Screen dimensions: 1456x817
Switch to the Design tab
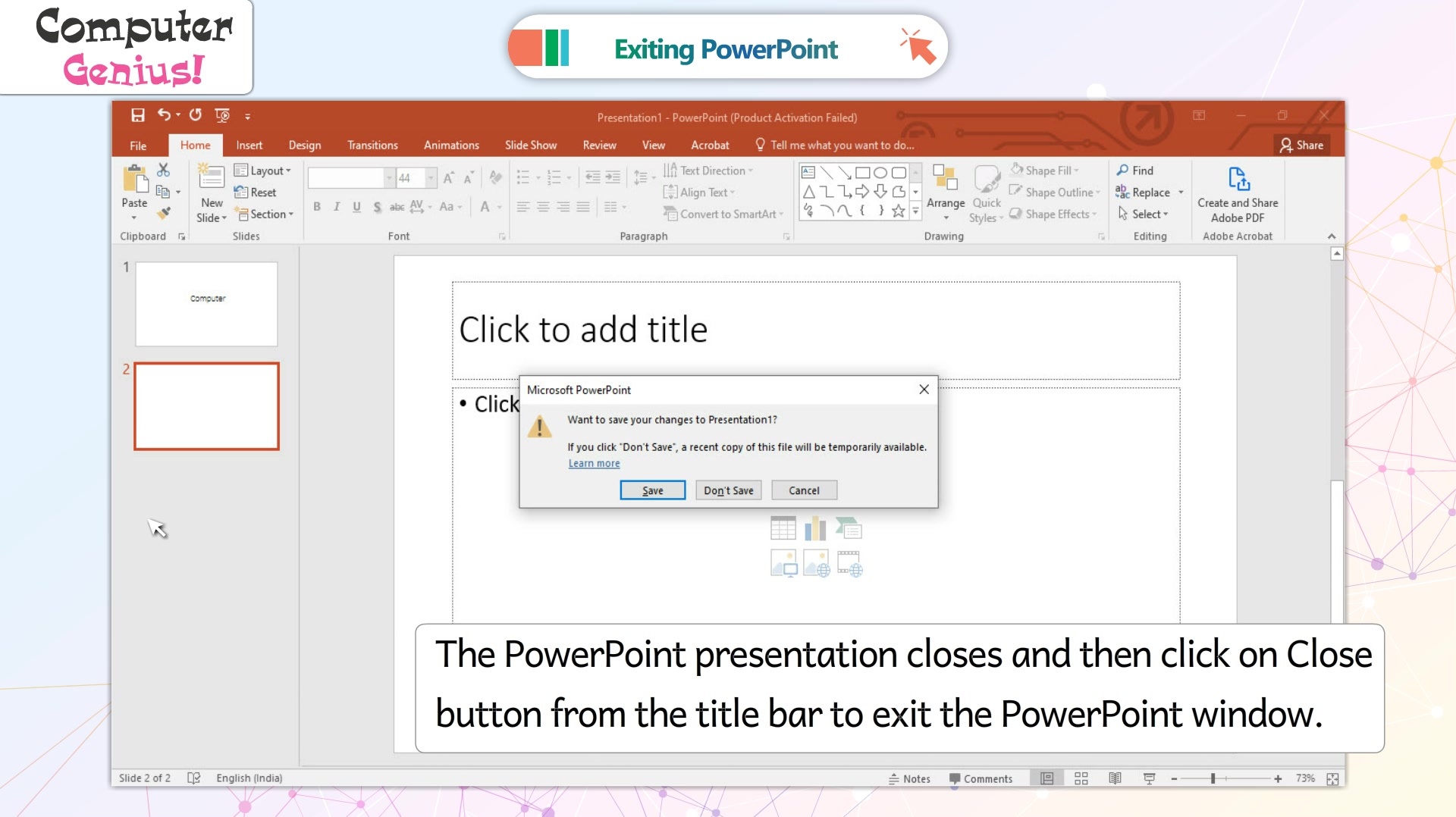(x=305, y=146)
